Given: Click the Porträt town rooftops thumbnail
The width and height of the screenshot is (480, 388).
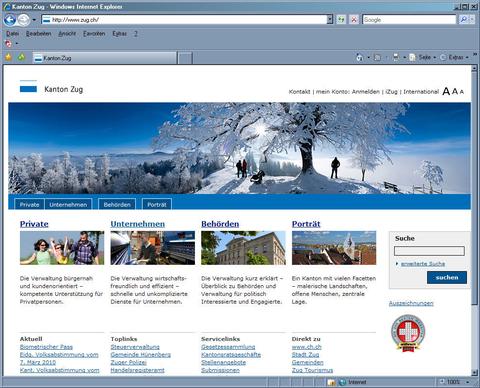Looking at the screenshot, I should [x=334, y=248].
